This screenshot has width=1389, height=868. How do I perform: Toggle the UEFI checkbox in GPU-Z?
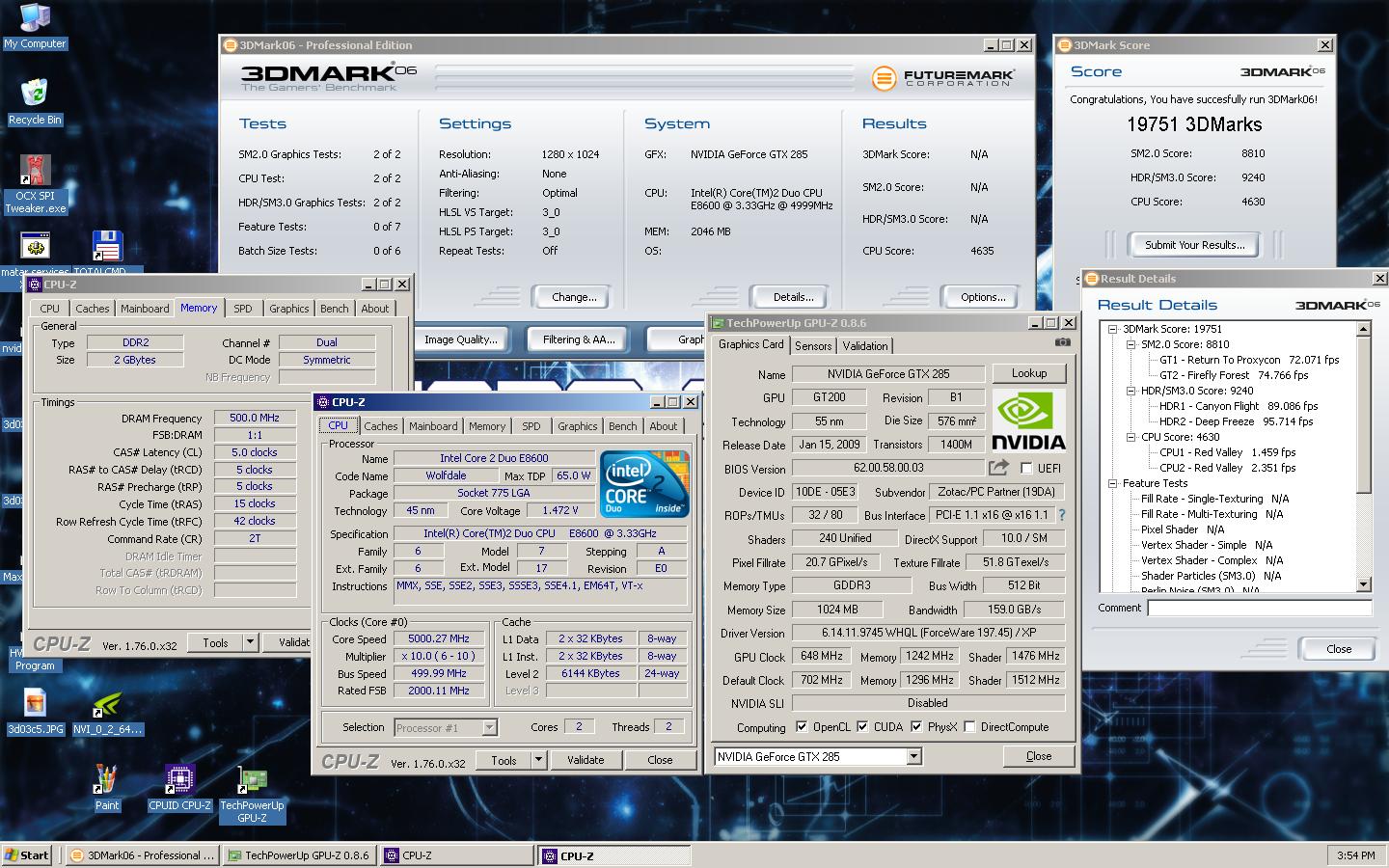point(1026,468)
